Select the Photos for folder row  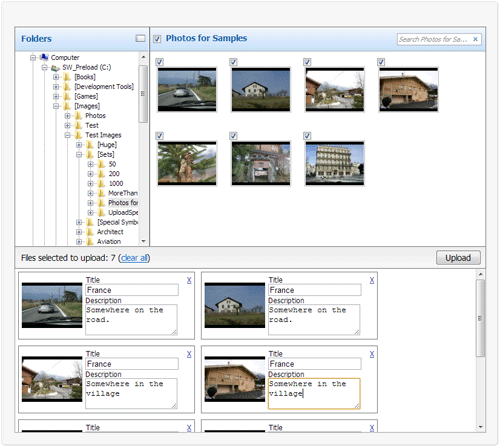[x=123, y=203]
